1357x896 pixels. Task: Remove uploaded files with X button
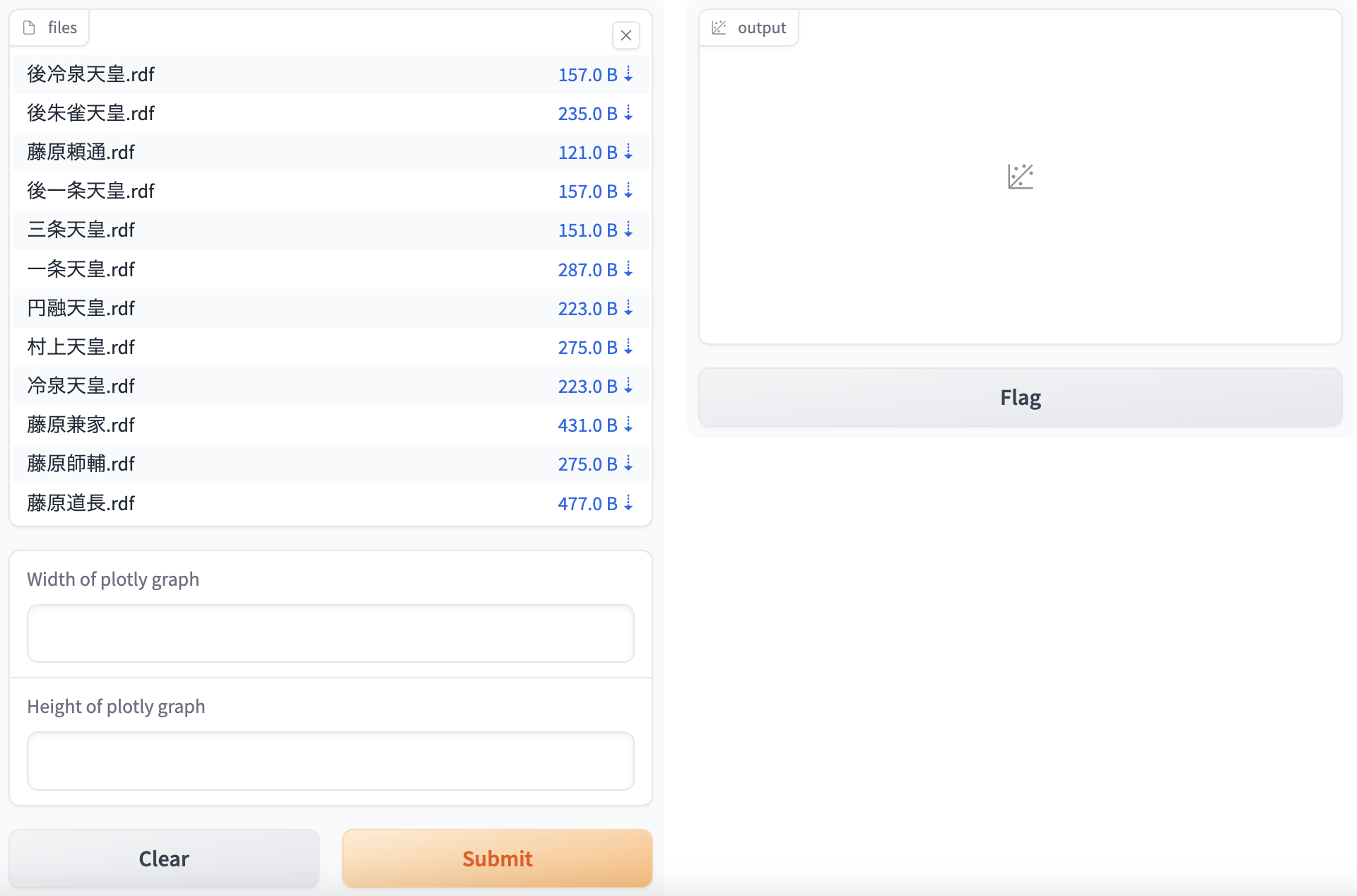(x=626, y=35)
